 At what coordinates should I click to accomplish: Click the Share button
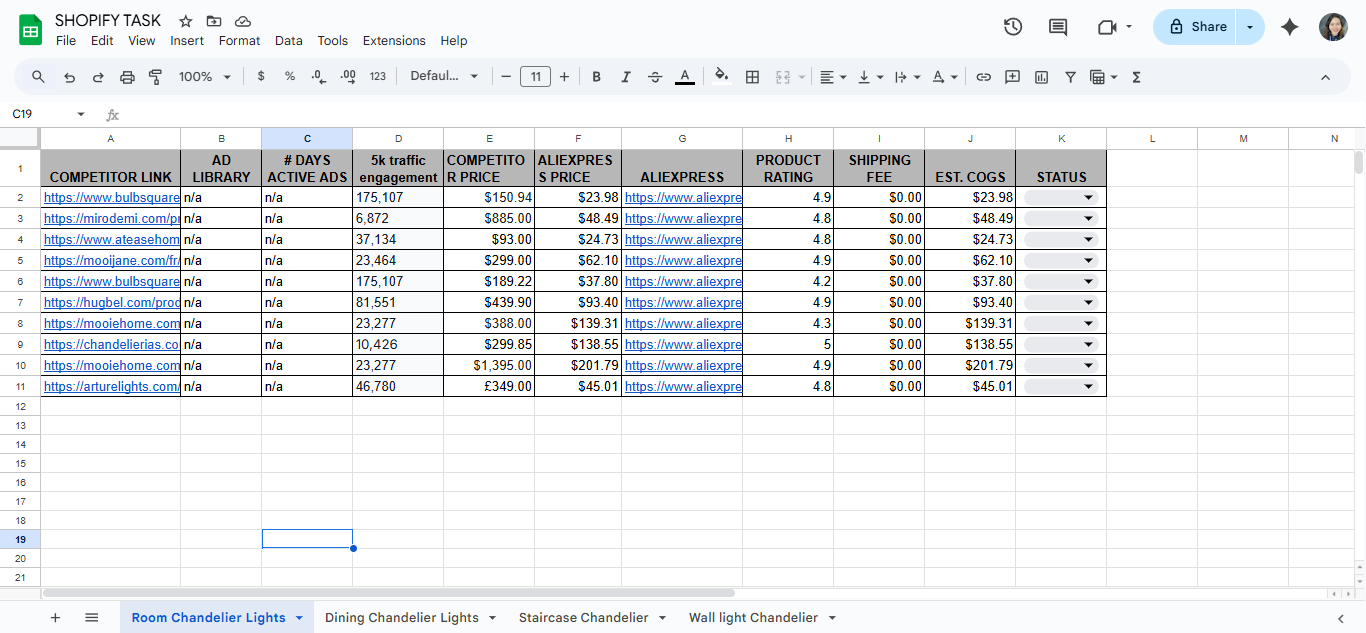1197,27
